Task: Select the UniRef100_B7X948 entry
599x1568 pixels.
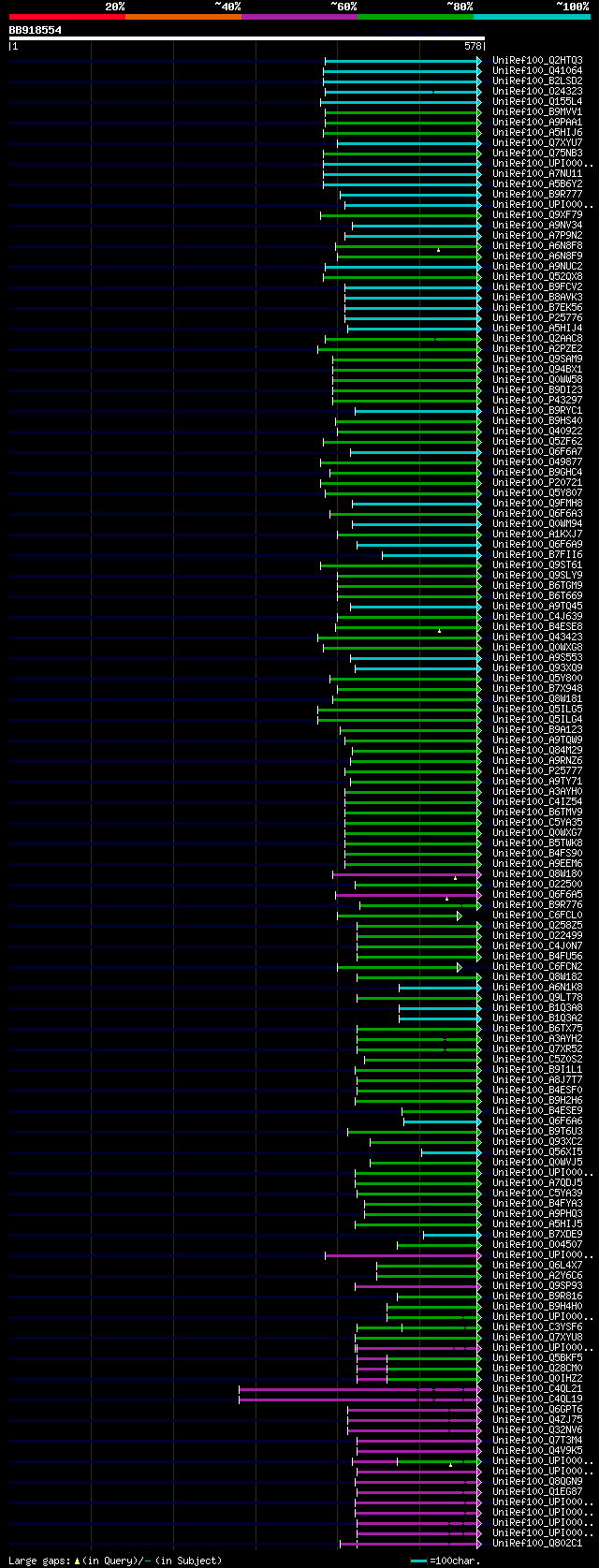Action: (x=537, y=688)
